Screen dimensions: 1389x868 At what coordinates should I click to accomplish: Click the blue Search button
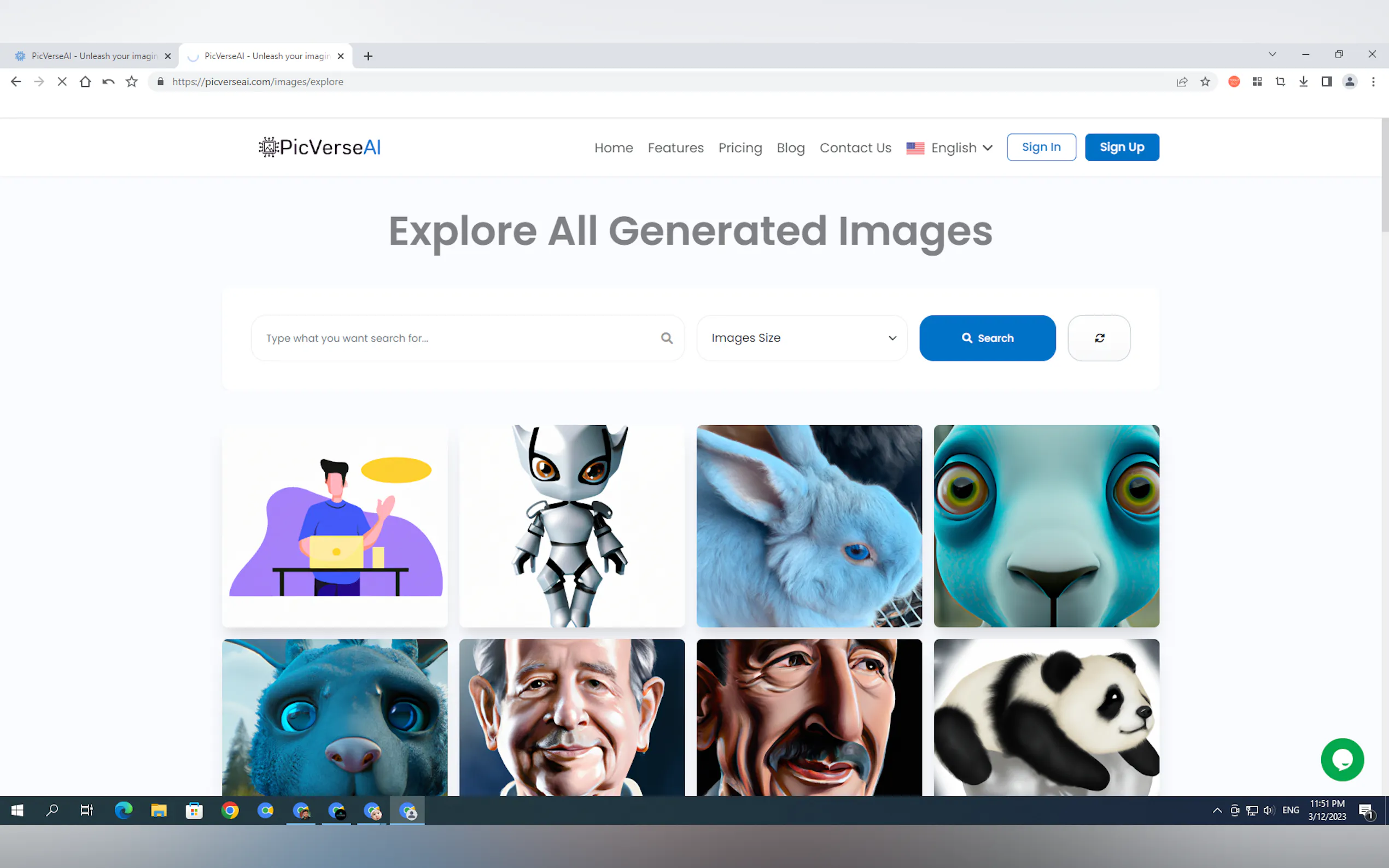point(987,338)
